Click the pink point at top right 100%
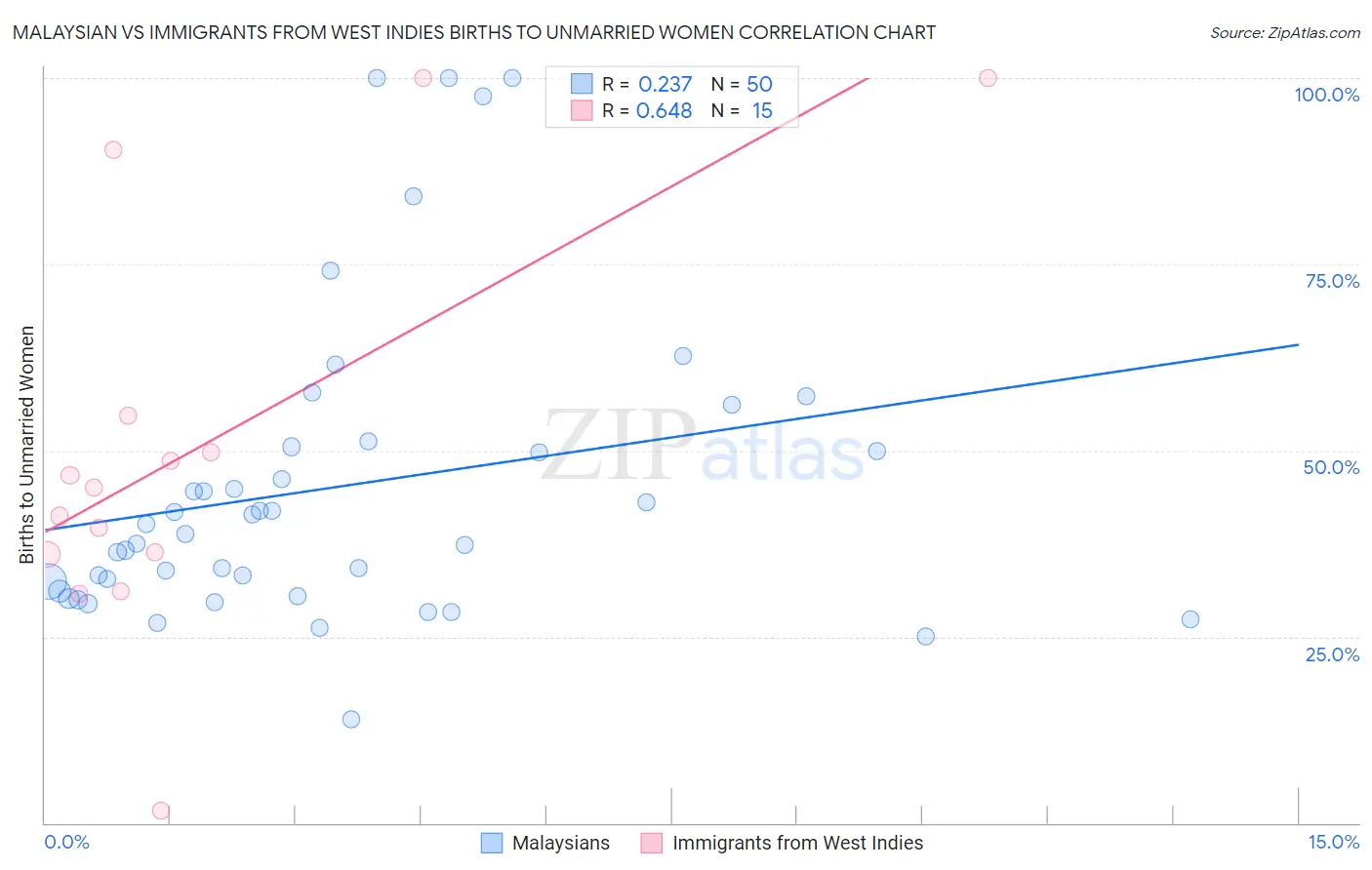Viewport: 1372px width, 870px height. coord(988,78)
